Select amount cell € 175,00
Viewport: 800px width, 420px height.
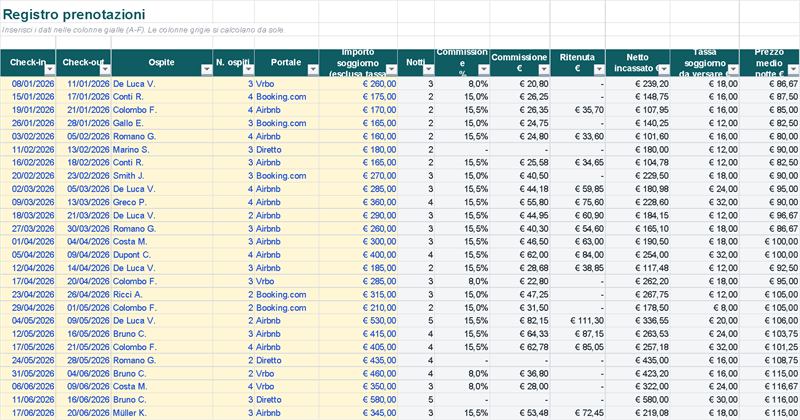click(x=358, y=96)
